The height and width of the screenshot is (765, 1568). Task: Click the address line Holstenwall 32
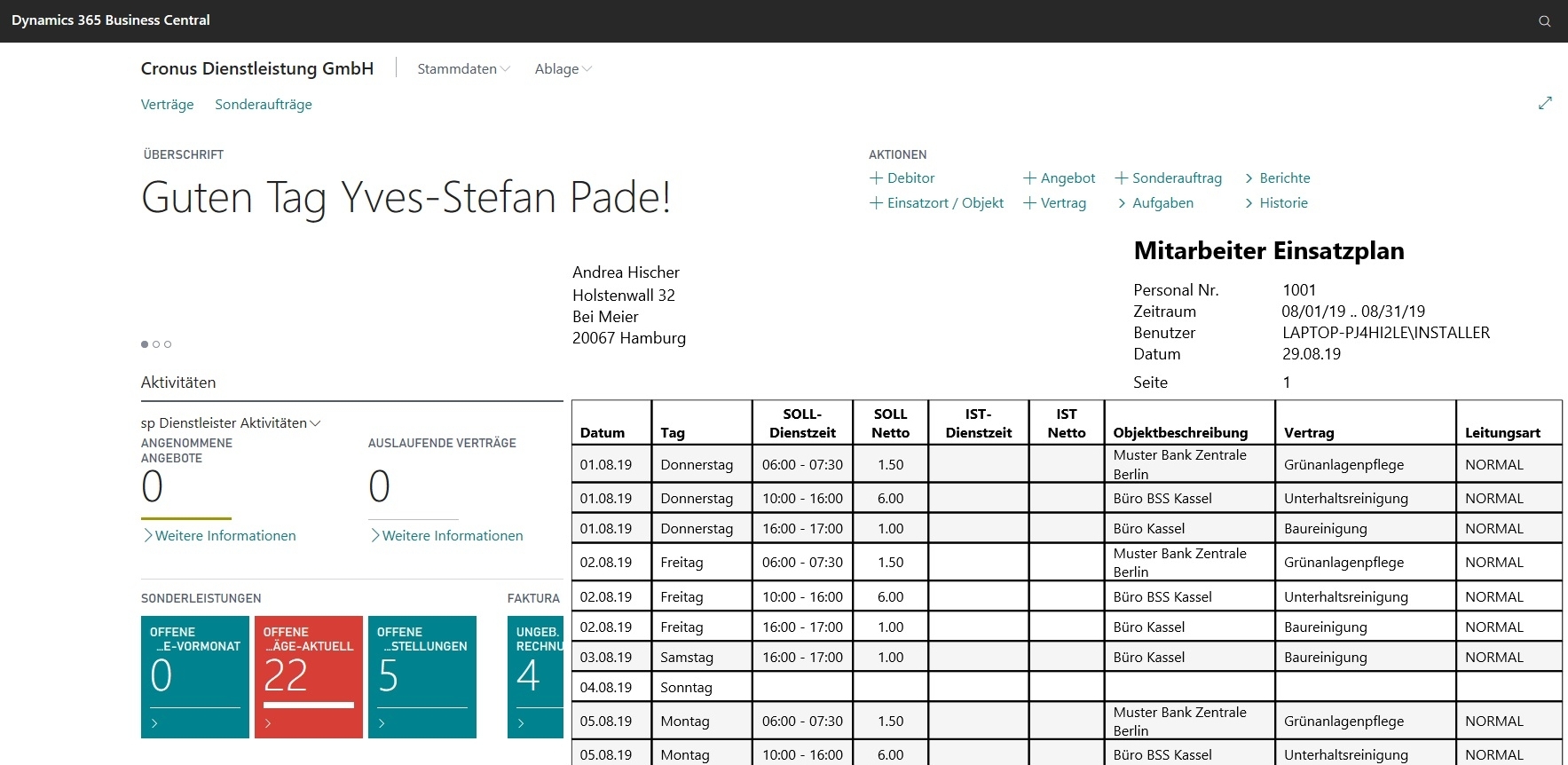(x=624, y=296)
